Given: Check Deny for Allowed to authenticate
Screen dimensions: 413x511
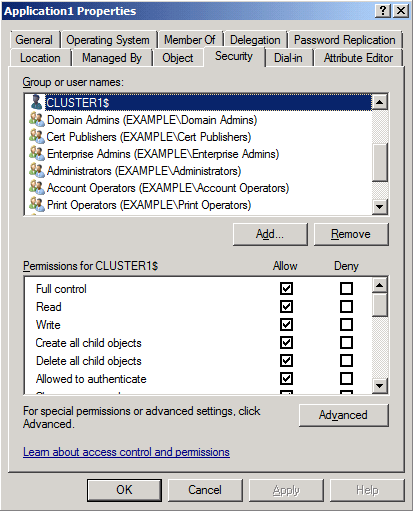Looking at the screenshot, I should [346, 378].
